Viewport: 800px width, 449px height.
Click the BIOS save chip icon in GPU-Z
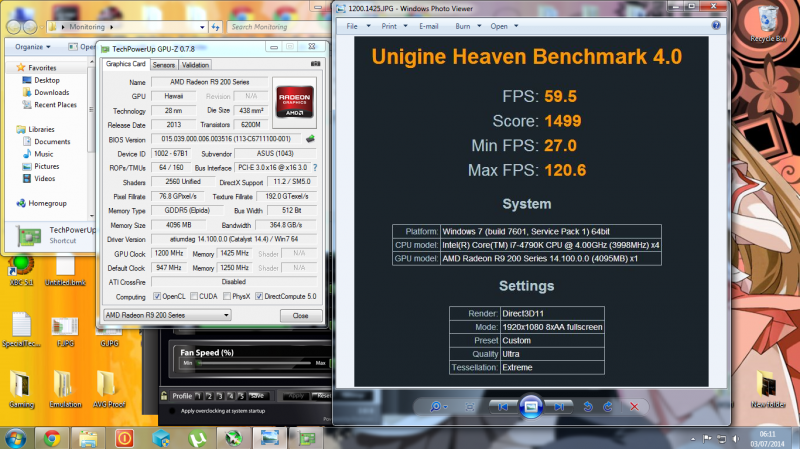coord(310,138)
